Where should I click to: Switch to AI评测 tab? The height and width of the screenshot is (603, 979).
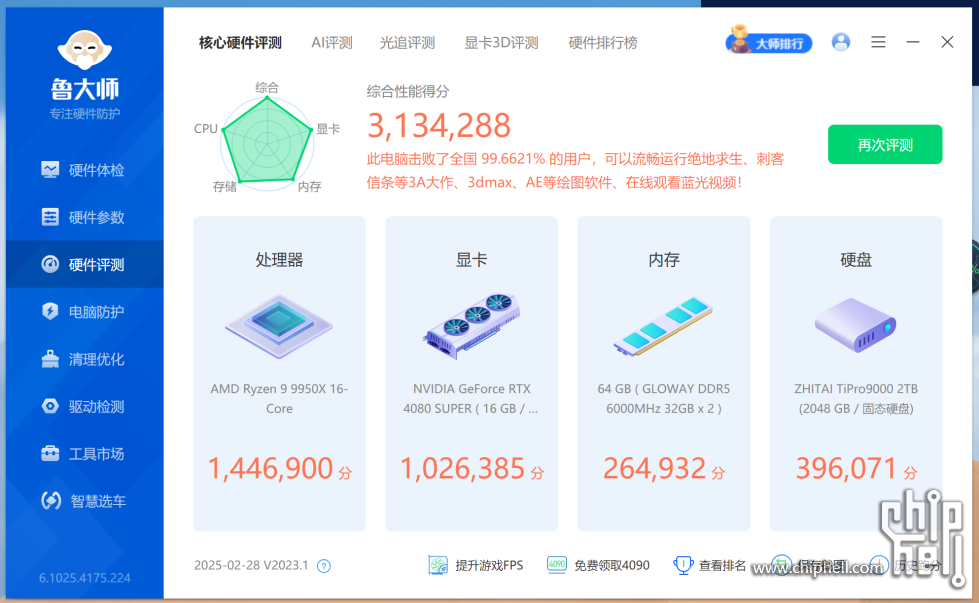(x=332, y=43)
